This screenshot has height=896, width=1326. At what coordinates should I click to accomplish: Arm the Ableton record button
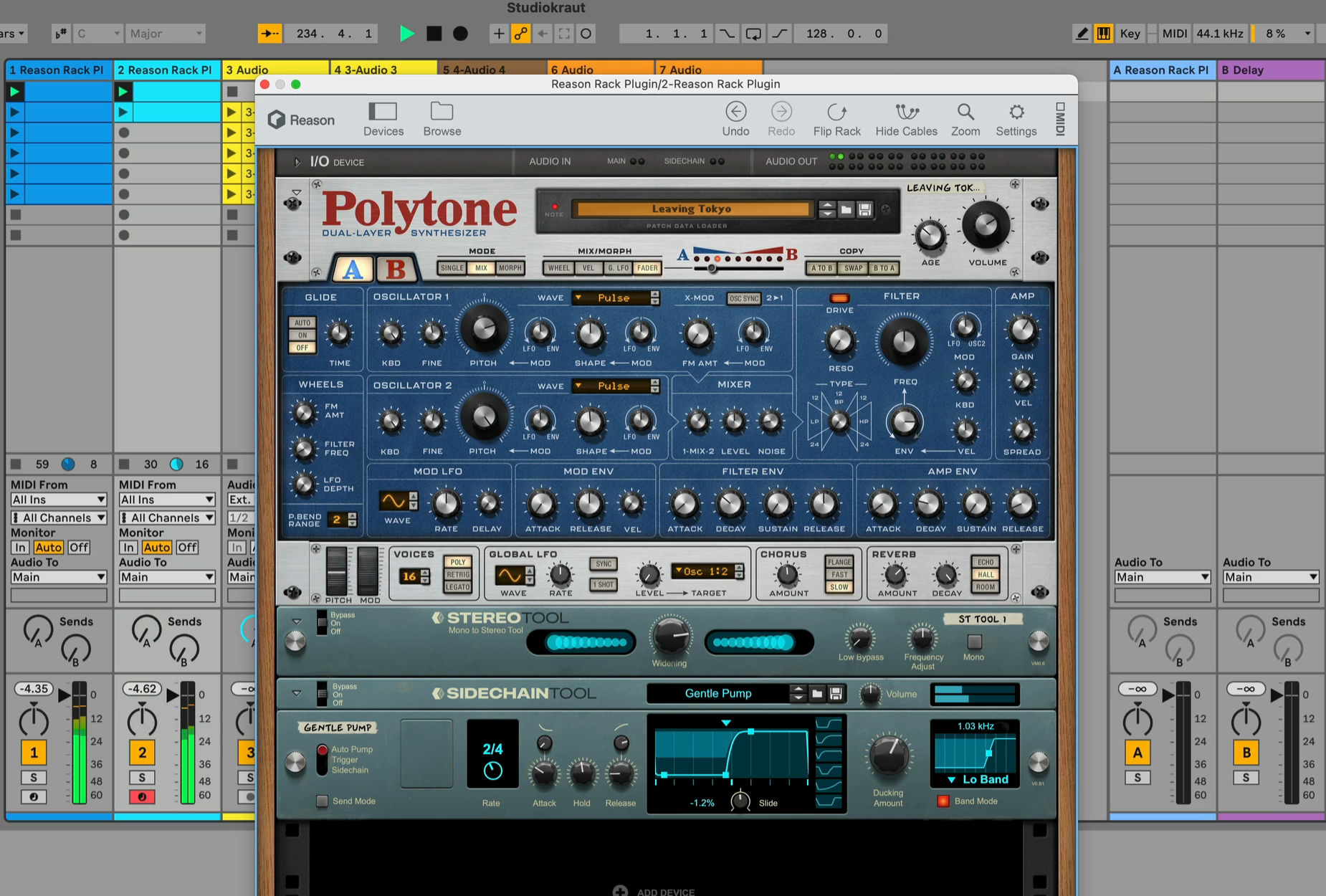[460, 34]
